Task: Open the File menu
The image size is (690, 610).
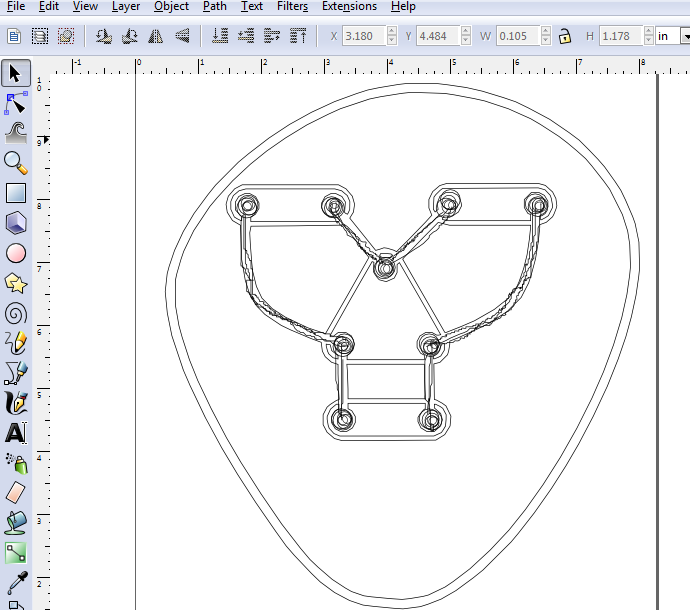Action: (x=16, y=6)
